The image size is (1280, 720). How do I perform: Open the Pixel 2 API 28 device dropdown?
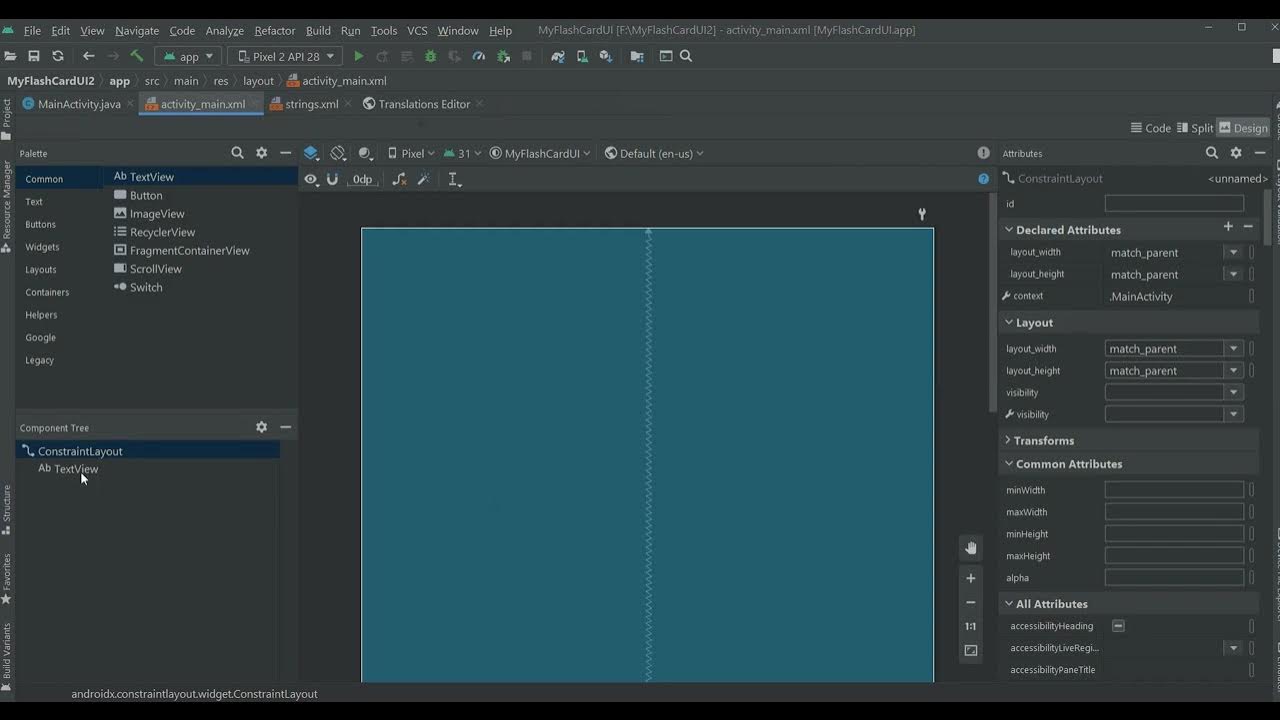pyautogui.click(x=285, y=56)
